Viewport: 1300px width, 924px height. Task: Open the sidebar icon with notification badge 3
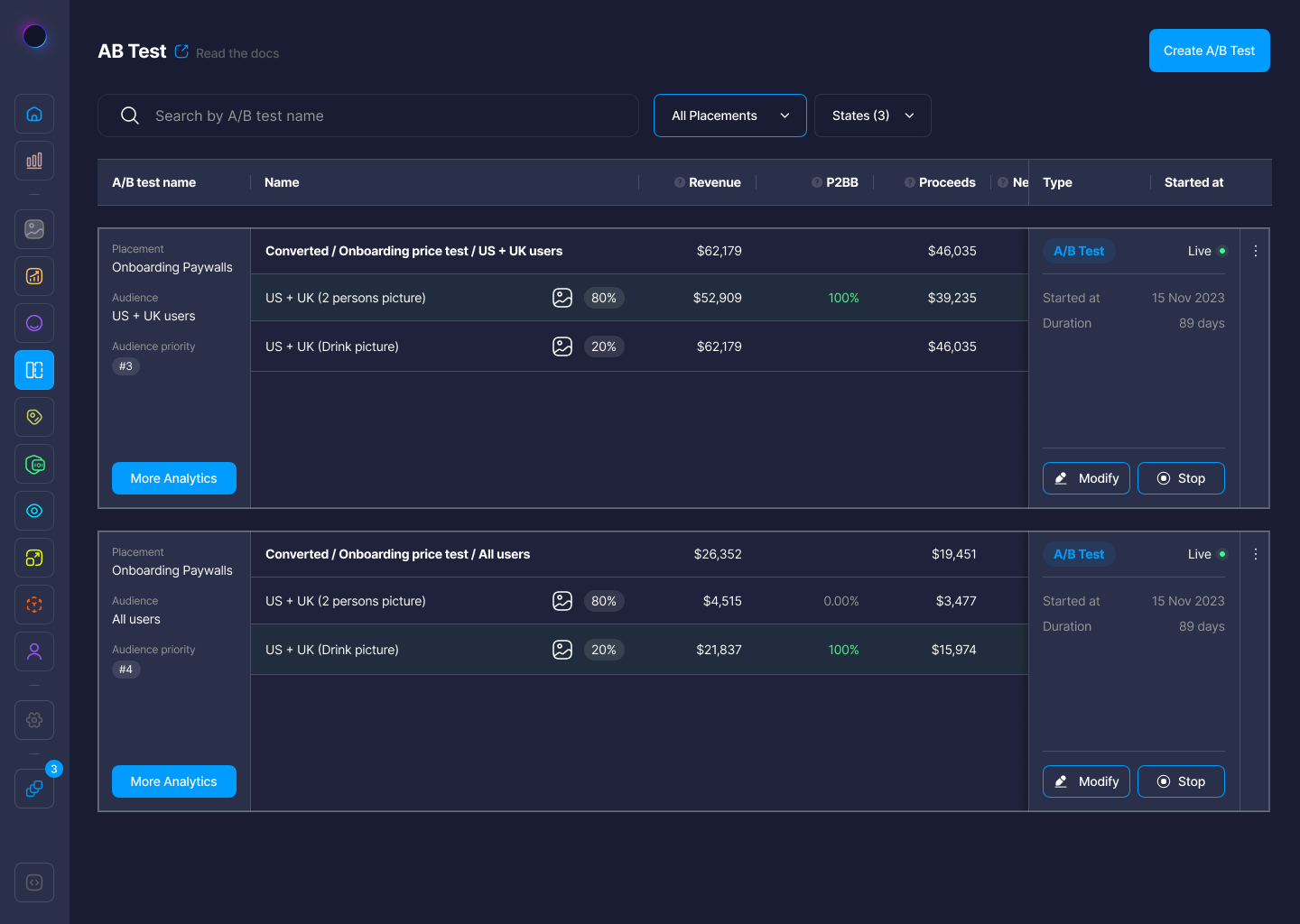coord(34,789)
